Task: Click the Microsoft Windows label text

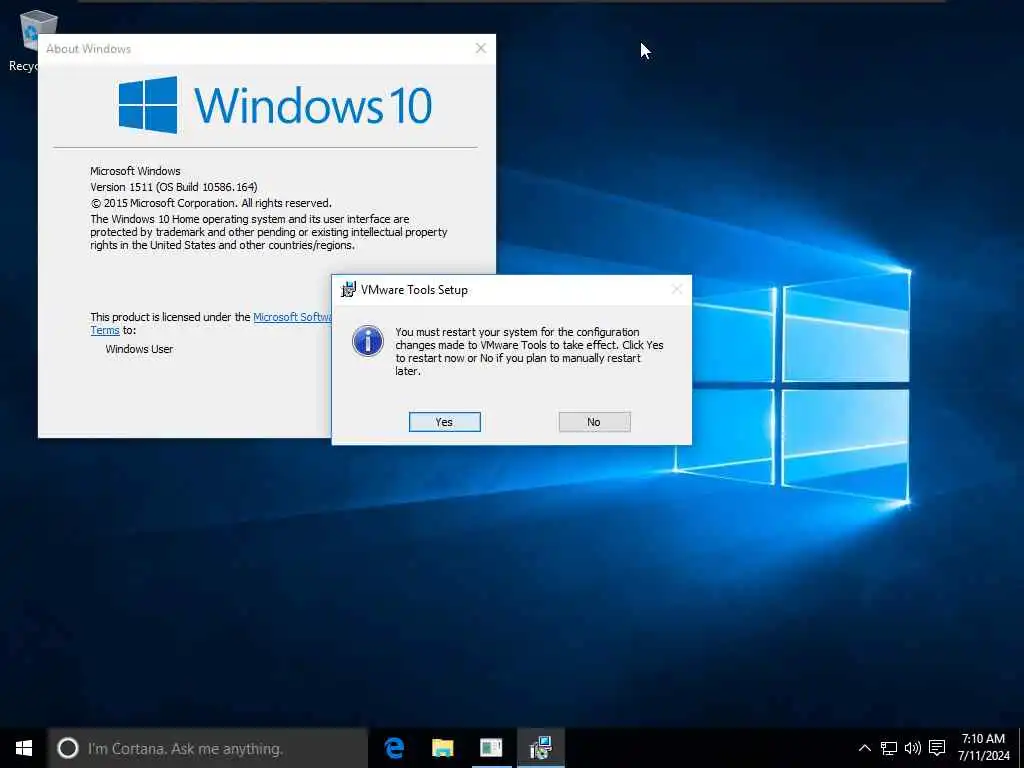Action: click(x=135, y=171)
